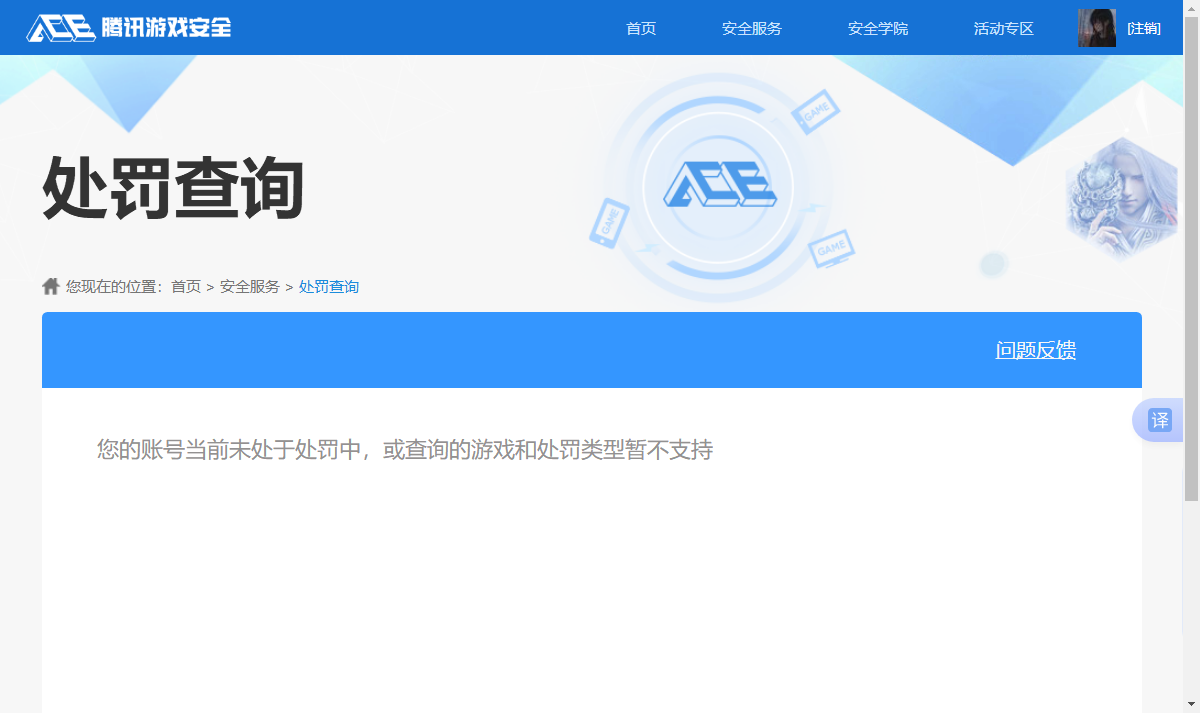Open the 首页 navigation menu item
Screen dimensions: 1200x713
click(x=641, y=29)
